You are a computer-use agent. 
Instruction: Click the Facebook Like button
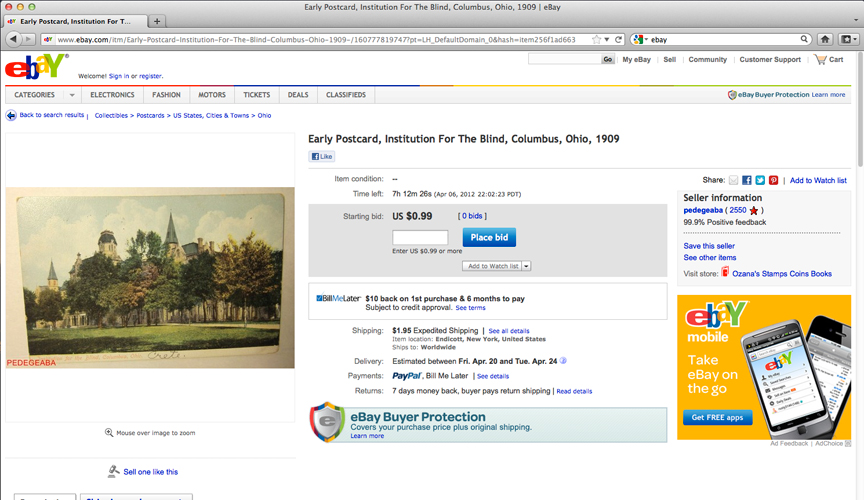[322, 157]
